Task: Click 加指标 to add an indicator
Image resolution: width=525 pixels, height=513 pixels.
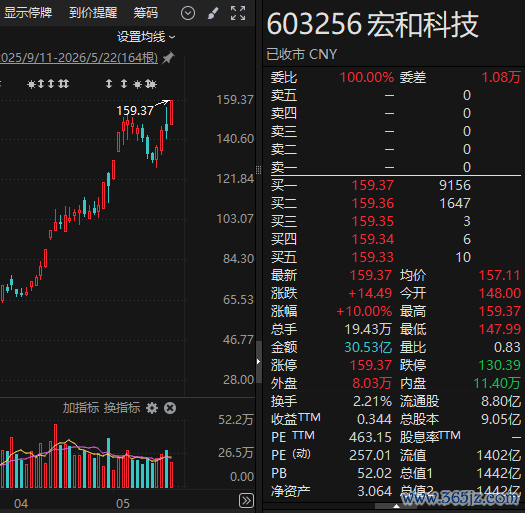Action: coord(81,408)
